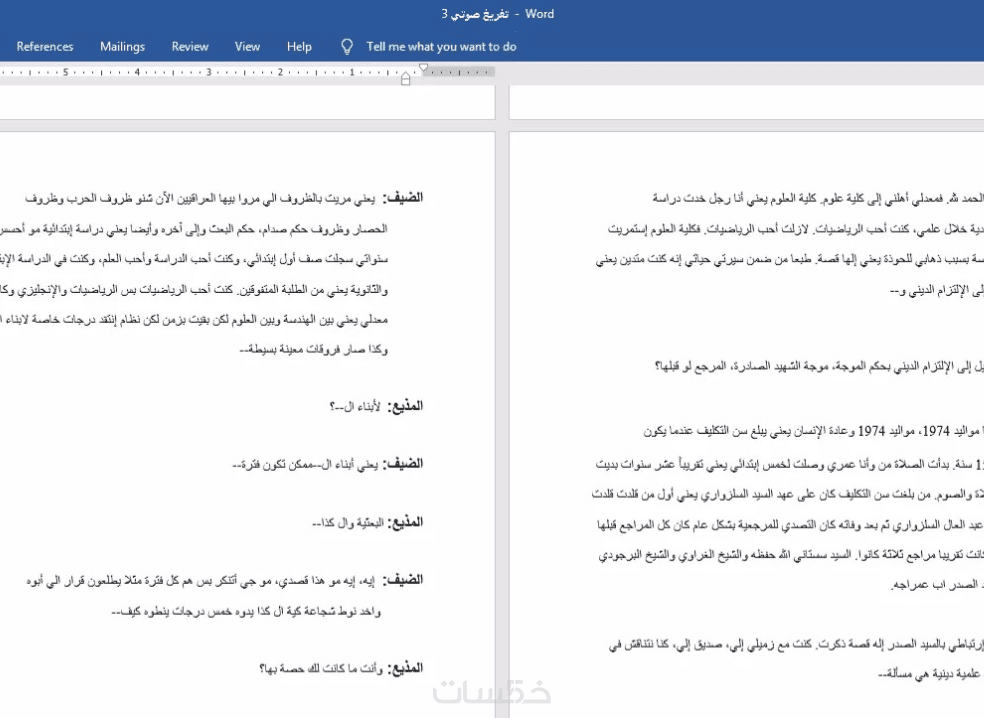Viewport: 984px width, 718px height.
Task: Select the hanging indent marker on ruler
Action: point(405,78)
